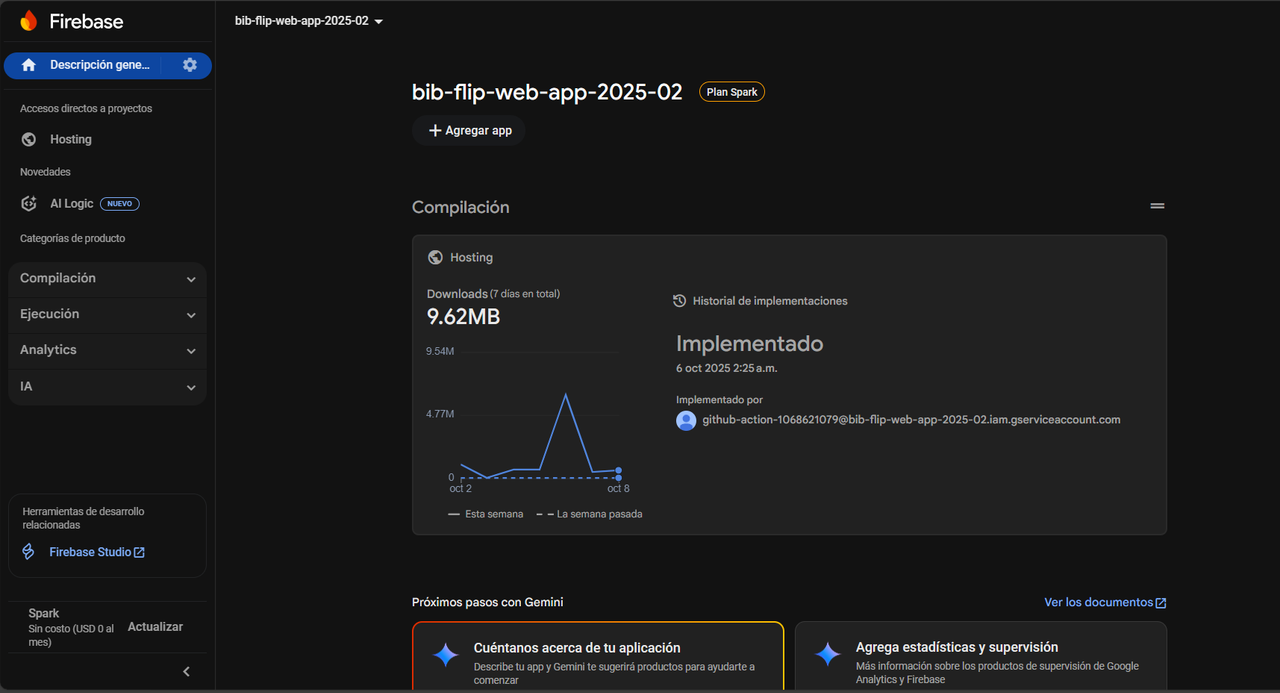Click the La semana pasada legend entry

click(589, 514)
